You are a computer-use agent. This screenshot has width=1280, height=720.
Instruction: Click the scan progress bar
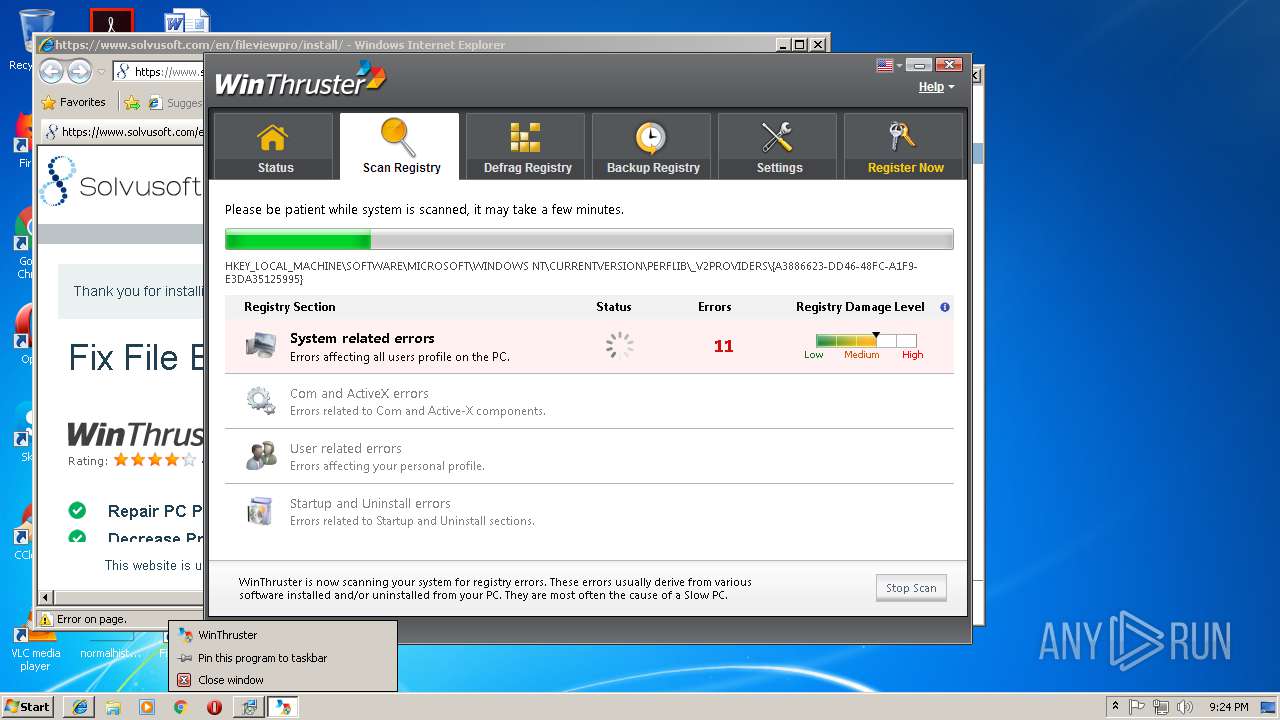(x=589, y=239)
